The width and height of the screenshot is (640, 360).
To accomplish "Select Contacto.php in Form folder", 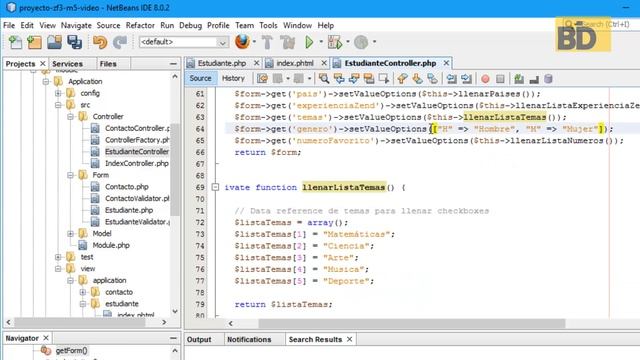I will pos(127,187).
